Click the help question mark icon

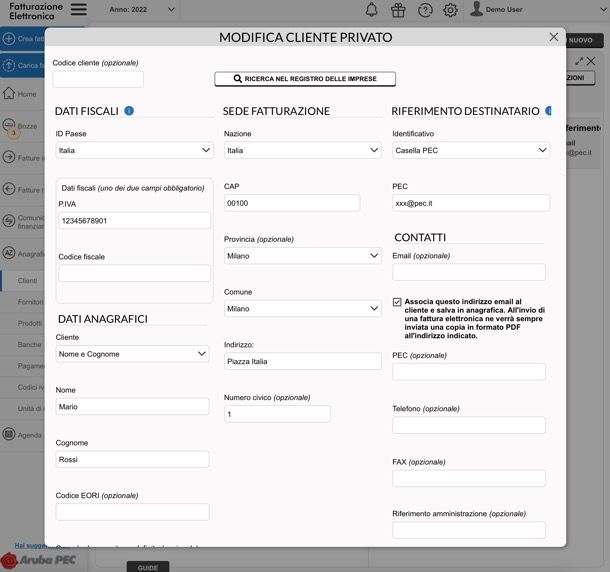(425, 10)
